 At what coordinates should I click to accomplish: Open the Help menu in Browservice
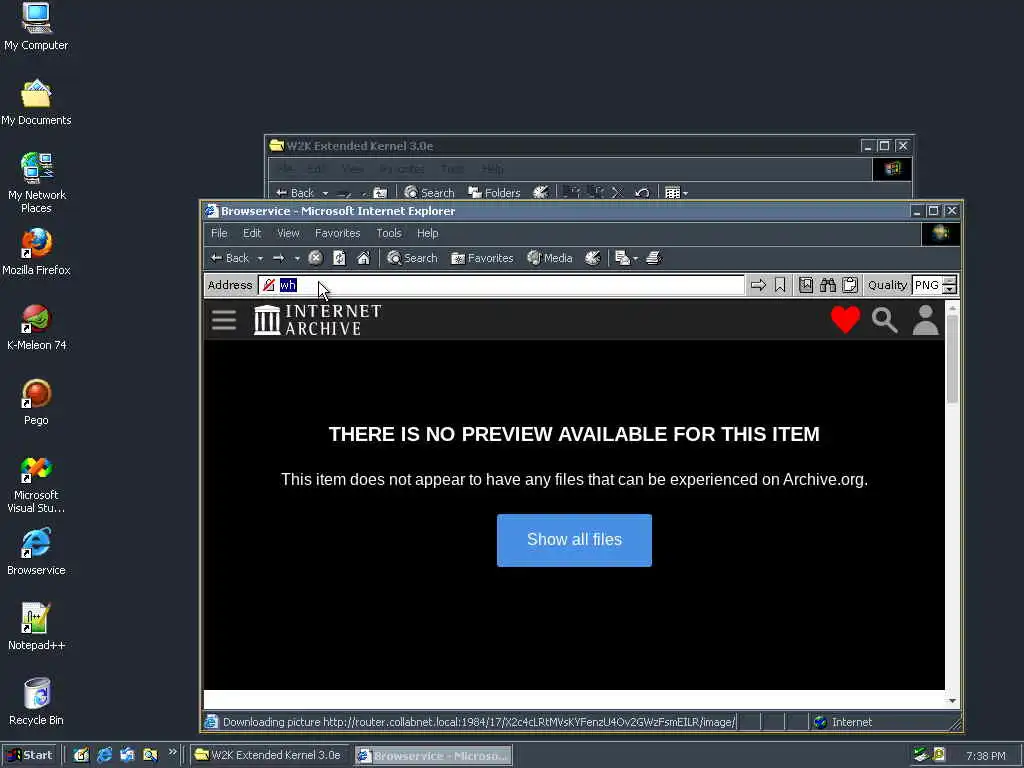click(428, 233)
